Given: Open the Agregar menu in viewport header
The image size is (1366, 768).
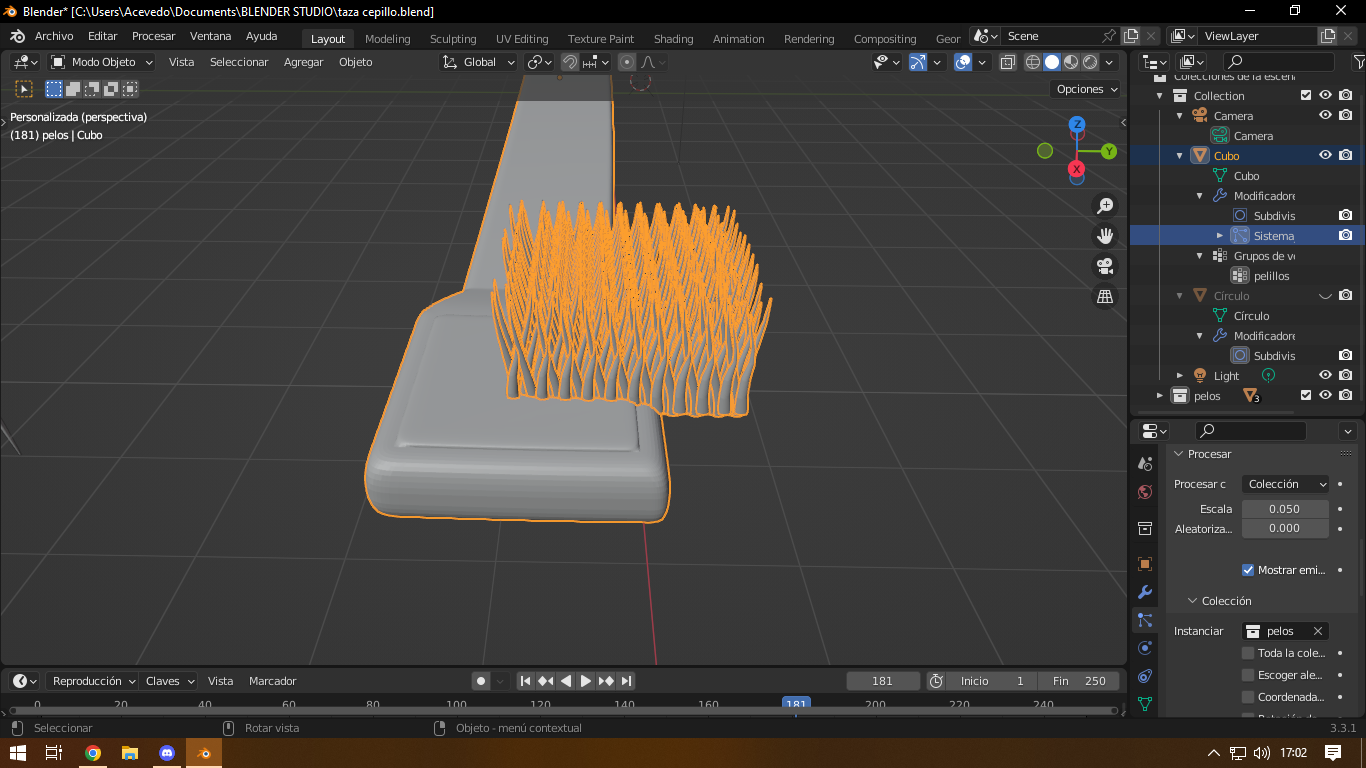Looking at the screenshot, I should pyautogui.click(x=303, y=62).
